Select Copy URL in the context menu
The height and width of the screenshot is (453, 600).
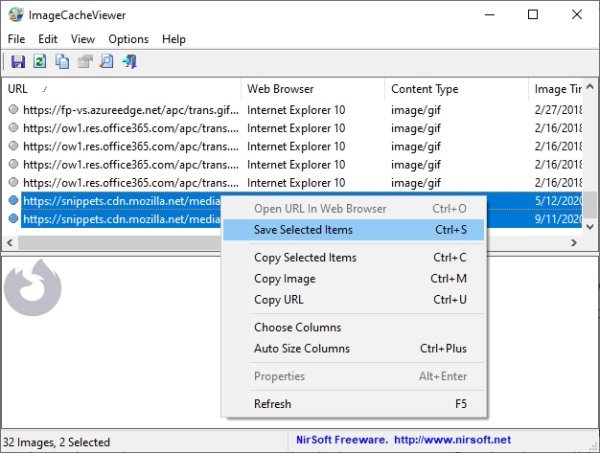279,300
